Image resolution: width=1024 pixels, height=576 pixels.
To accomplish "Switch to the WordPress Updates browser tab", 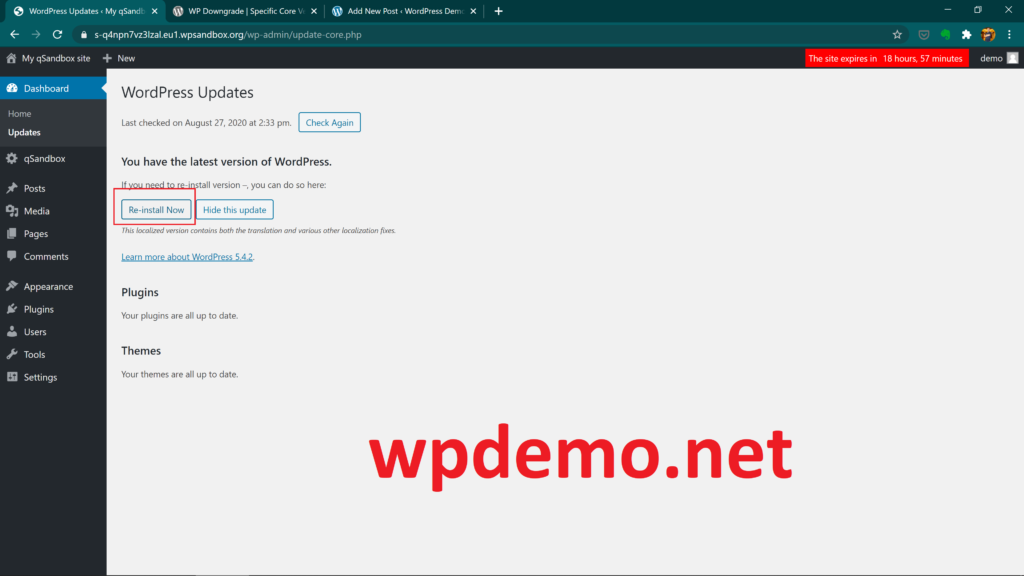I will pos(82,11).
